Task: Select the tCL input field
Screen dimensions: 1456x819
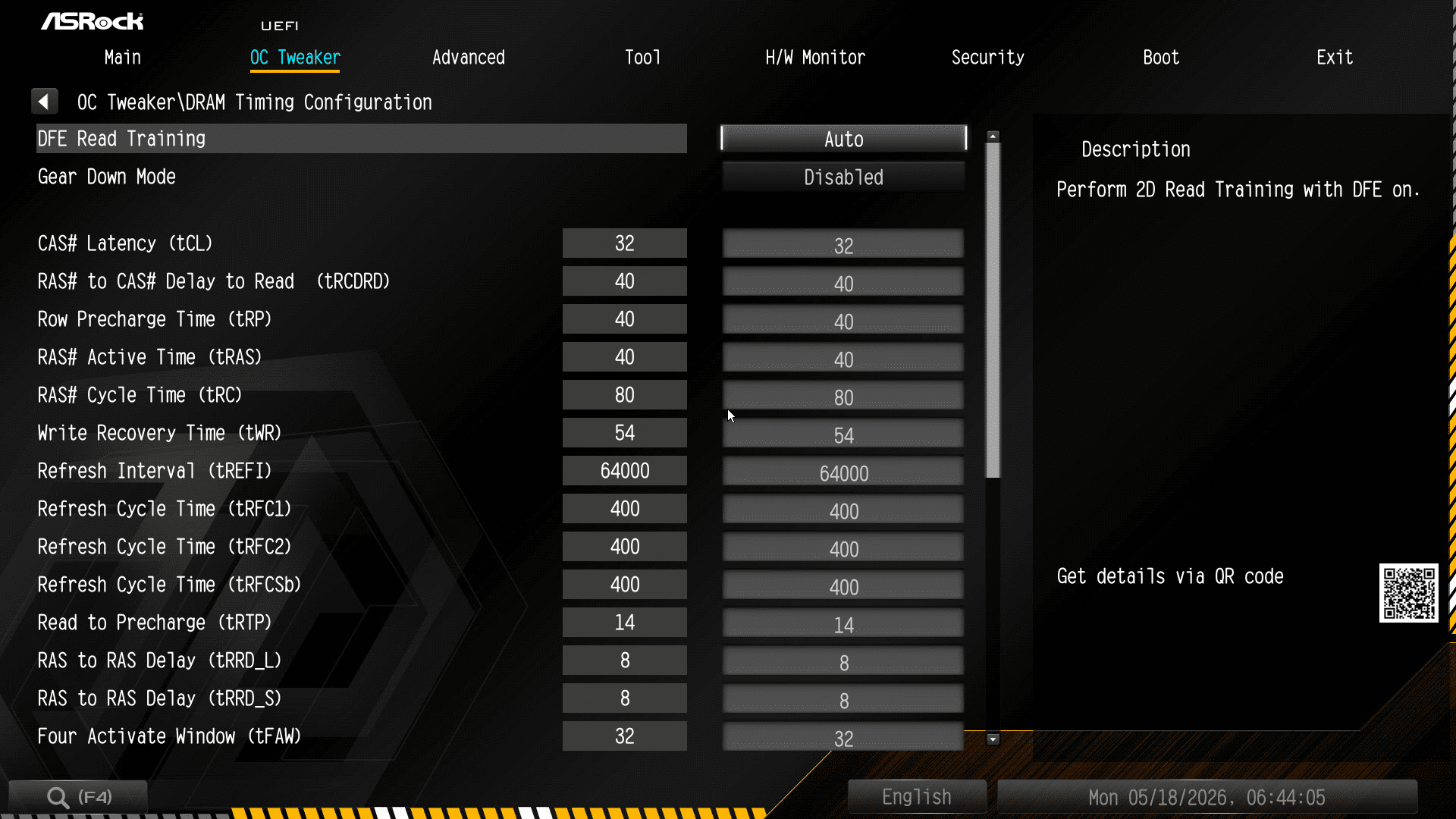Action: pos(843,244)
